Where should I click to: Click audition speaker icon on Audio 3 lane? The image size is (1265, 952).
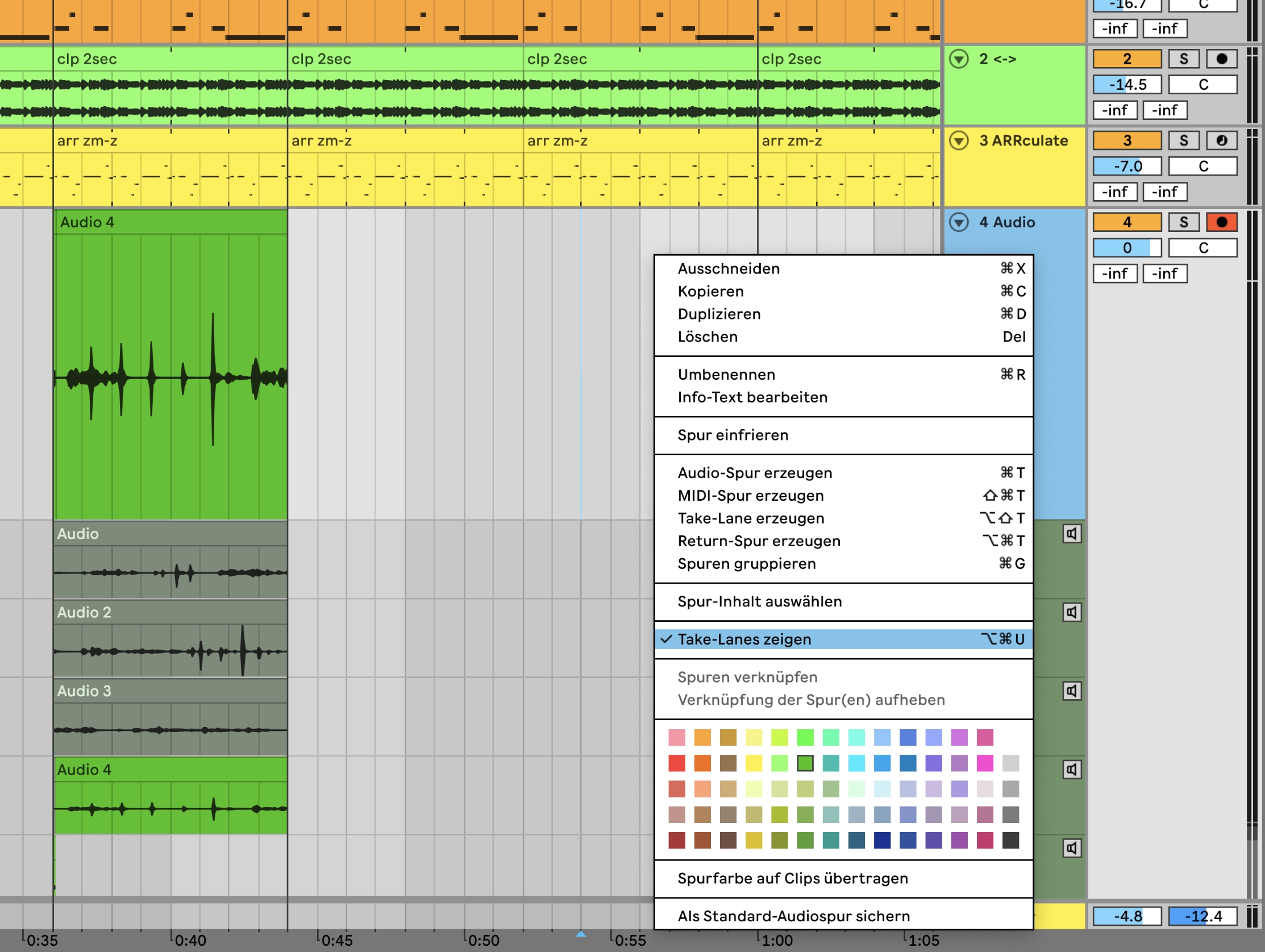point(1072,691)
